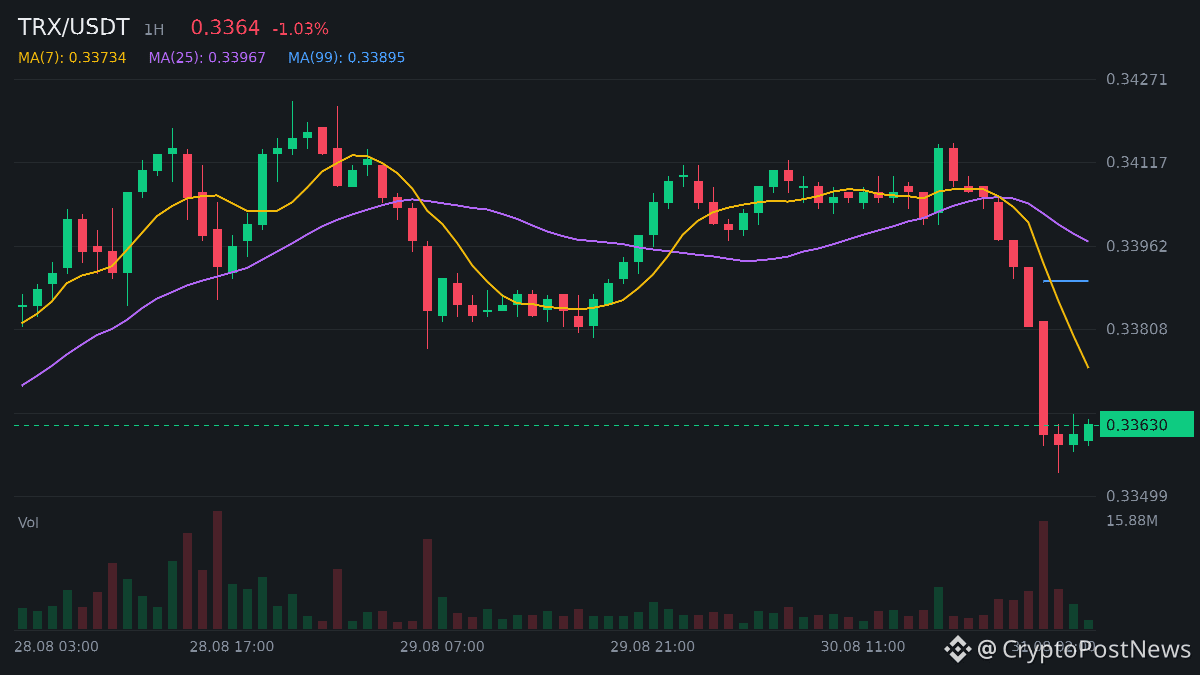The height and width of the screenshot is (675, 1200).
Task: Select the MA(25): 0.33967 indicator label
Action: click(207, 58)
